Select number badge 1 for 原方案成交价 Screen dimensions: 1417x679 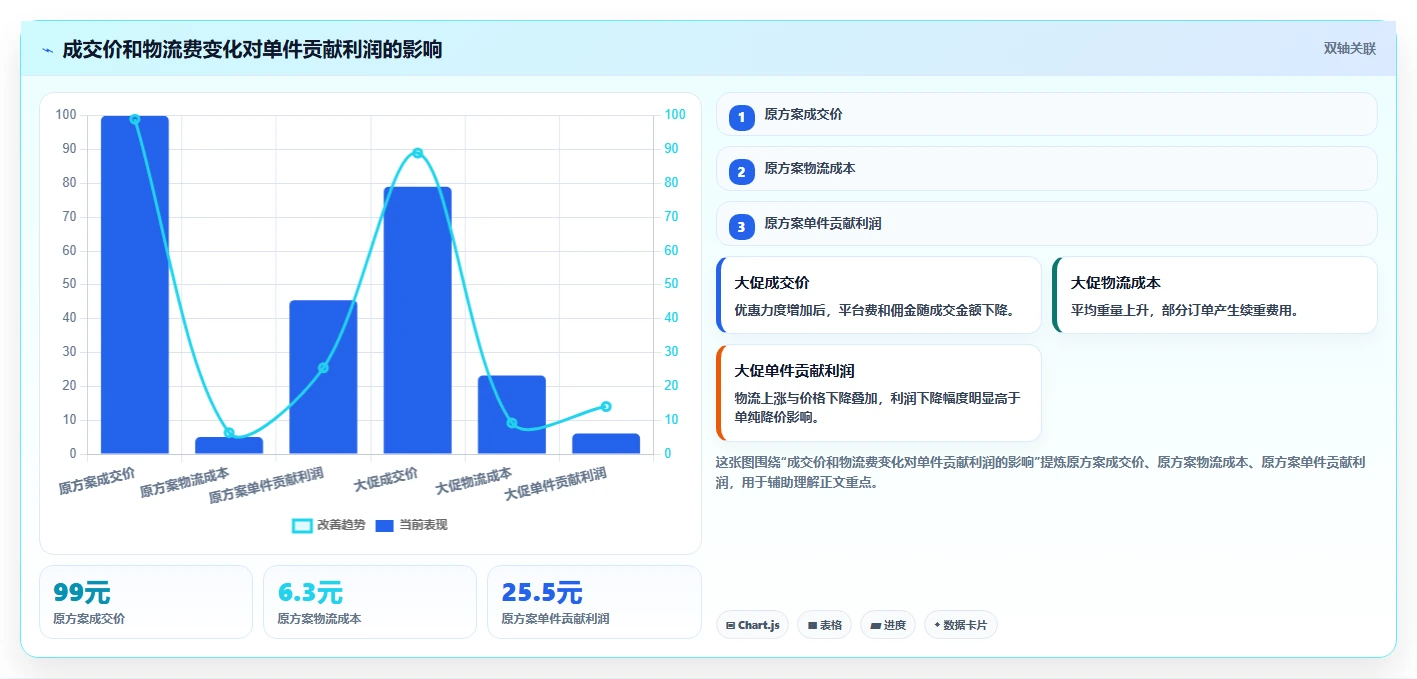click(741, 118)
